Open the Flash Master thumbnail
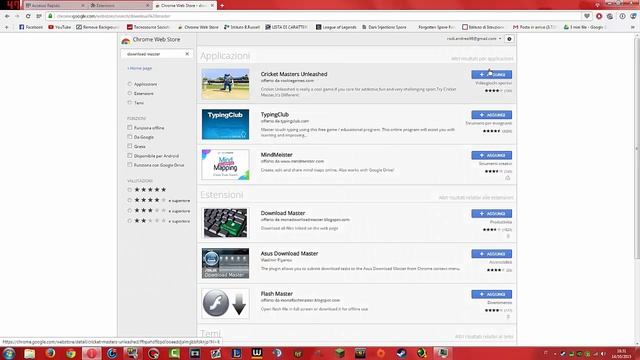Image resolution: width=640 pixels, height=360 pixels. [225, 304]
